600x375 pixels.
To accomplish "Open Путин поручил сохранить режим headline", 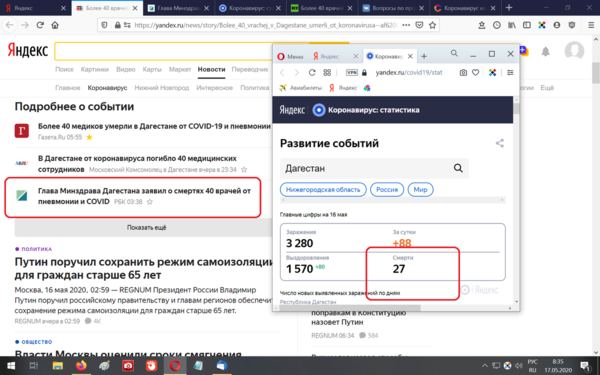I will [143, 268].
